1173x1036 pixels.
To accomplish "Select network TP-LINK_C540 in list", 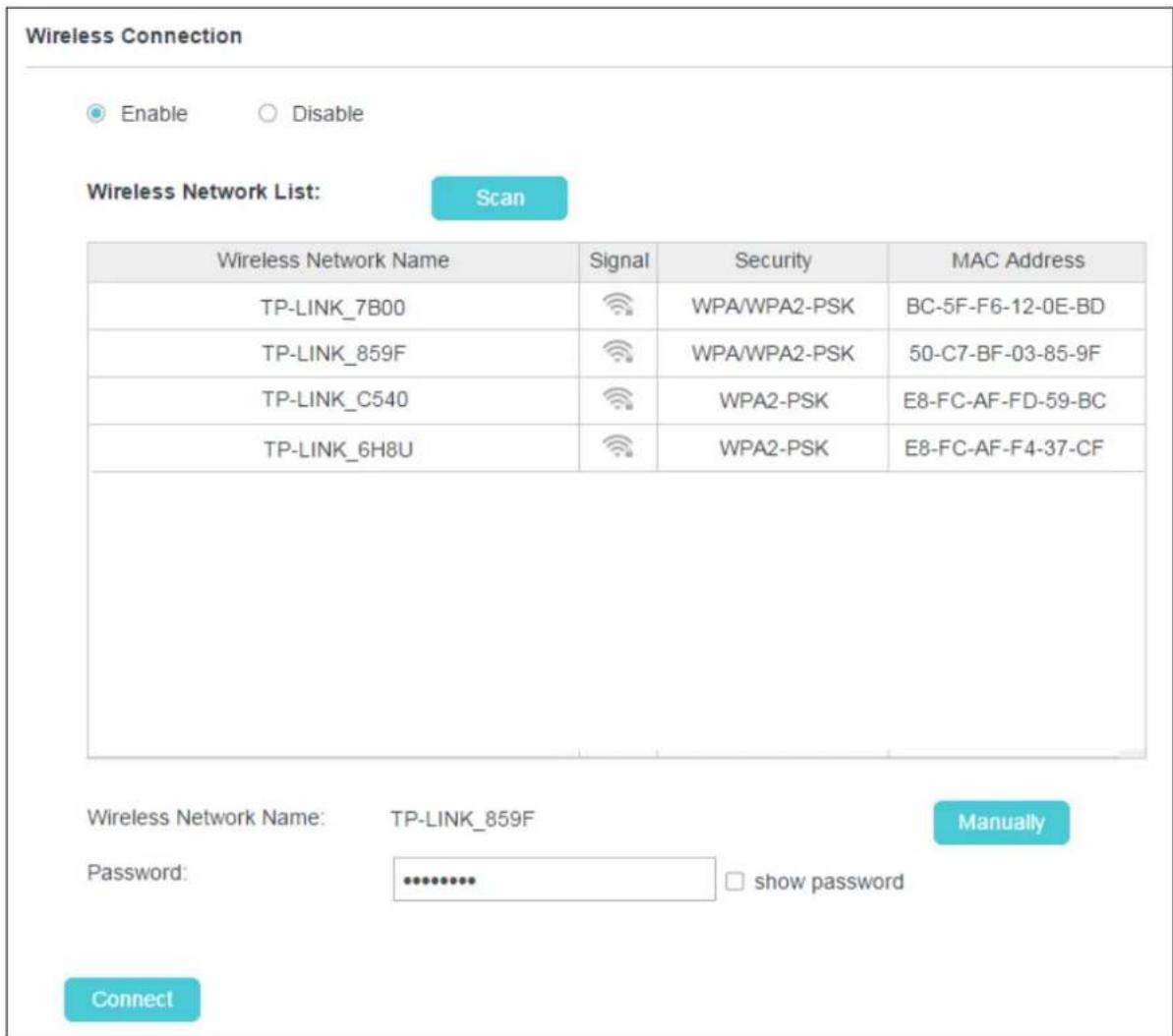I will pyautogui.click(x=335, y=399).
